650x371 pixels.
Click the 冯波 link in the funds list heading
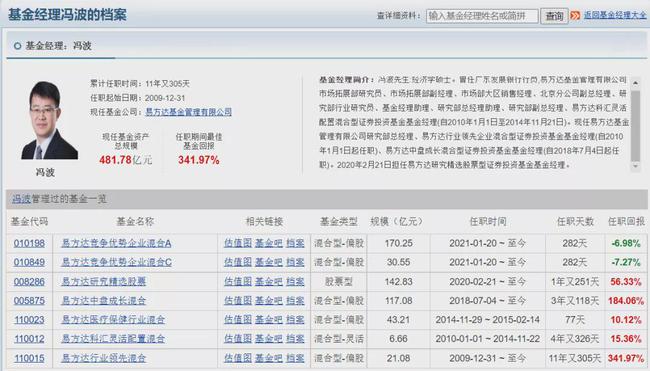coord(22,199)
